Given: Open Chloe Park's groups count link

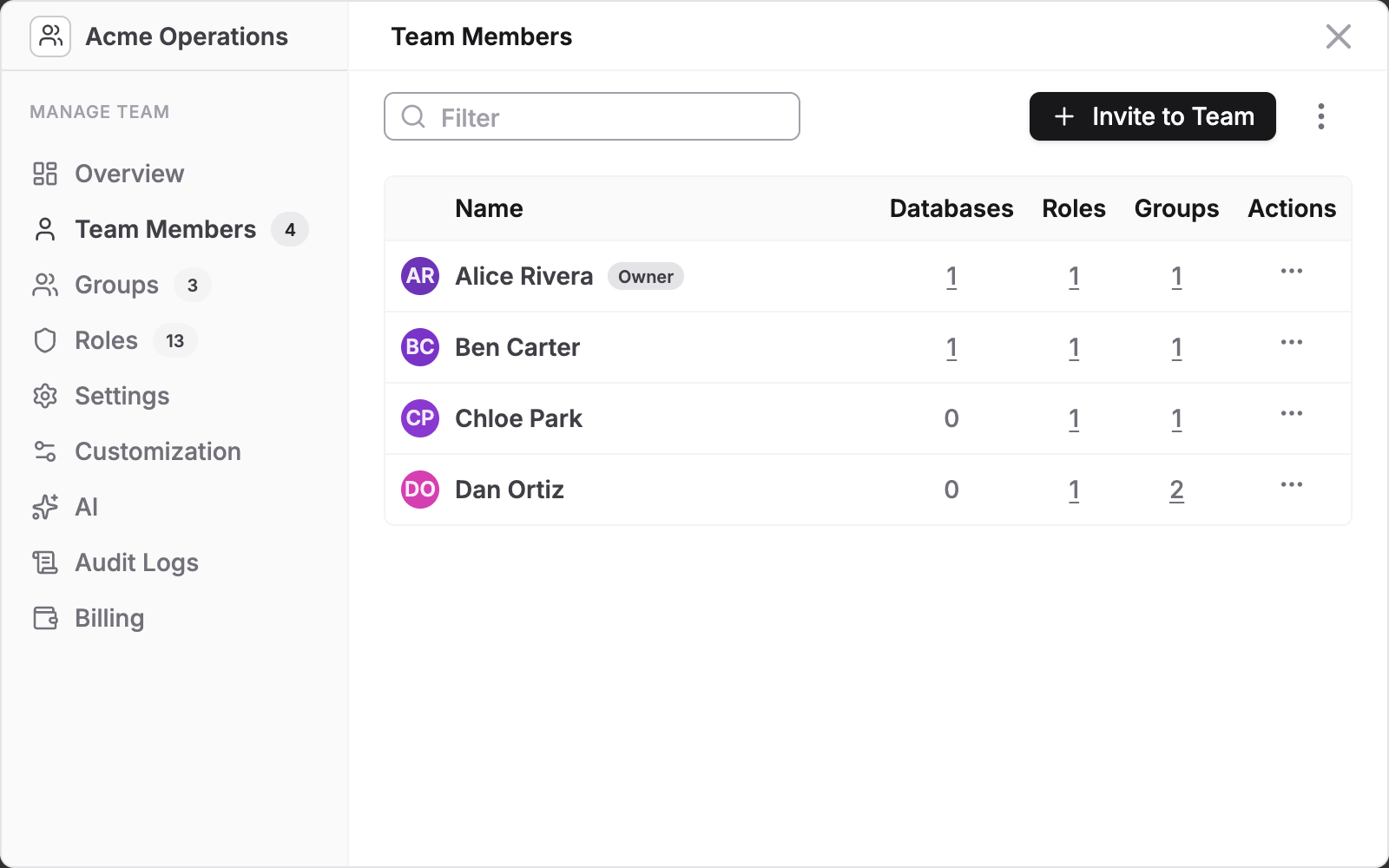Looking at the screenshot, I should [1176, 418].
